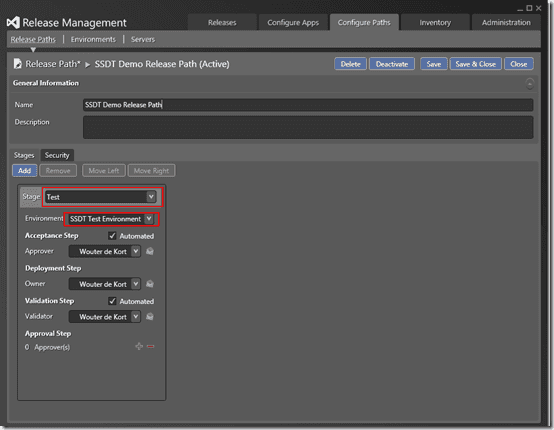Select the Configure Paths tab
The image size is (554, 430).
[x=364, y=22]
